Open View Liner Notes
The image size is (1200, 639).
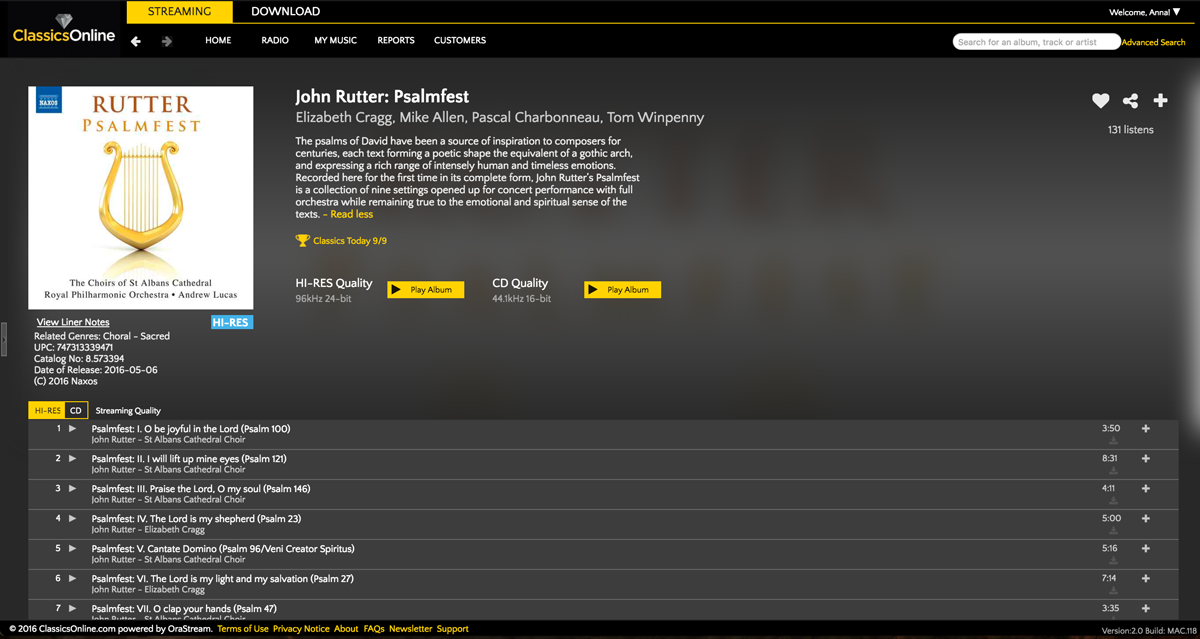pyautogui.click(x=73, y=322)
